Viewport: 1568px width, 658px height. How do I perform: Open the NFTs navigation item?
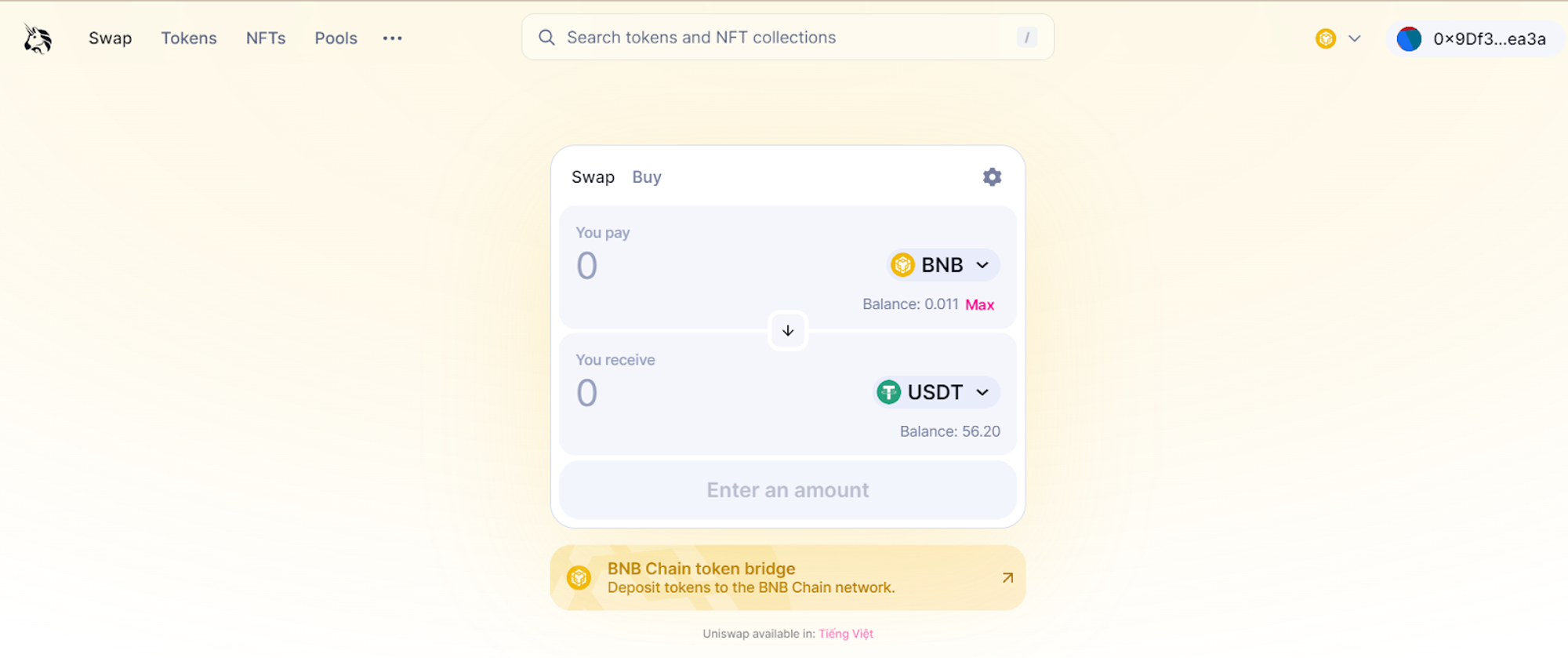click(x=266, y=38)
